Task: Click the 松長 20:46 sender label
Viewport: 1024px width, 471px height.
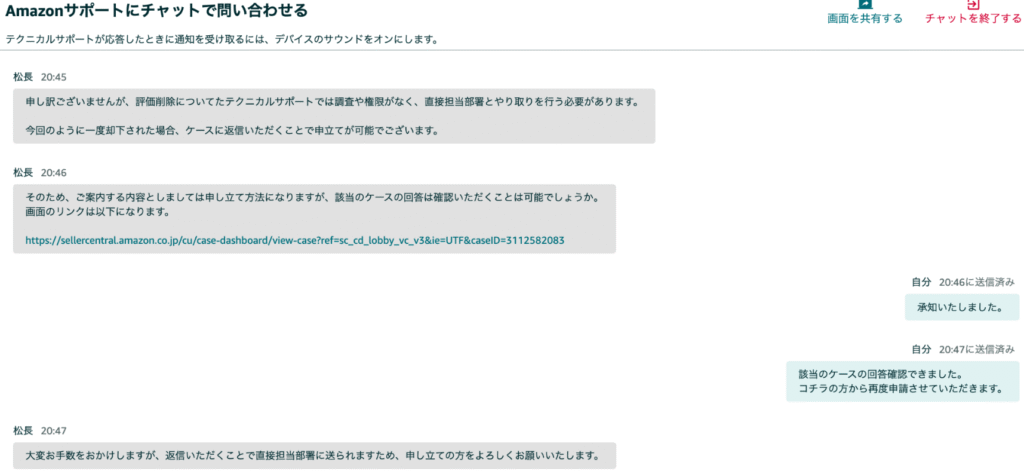Action: tap(40, 172)
